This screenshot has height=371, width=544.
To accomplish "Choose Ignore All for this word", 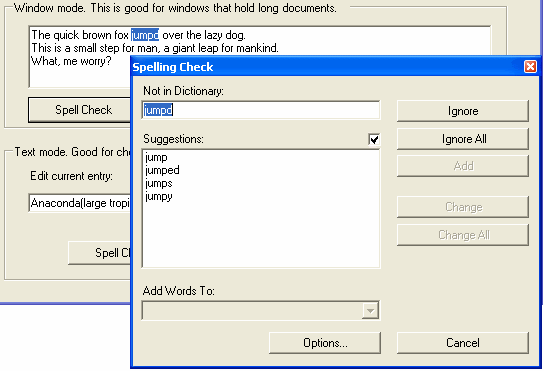I will (463, 139).
